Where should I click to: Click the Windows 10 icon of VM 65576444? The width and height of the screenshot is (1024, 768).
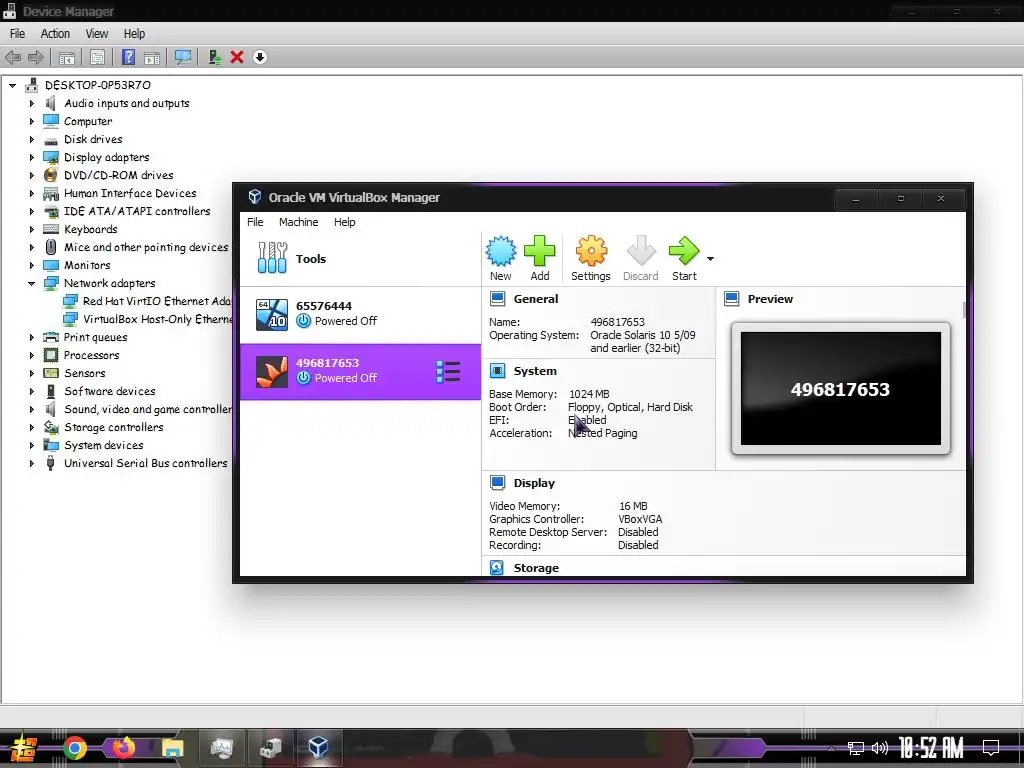pyautogui.click(x=272, y=314)
